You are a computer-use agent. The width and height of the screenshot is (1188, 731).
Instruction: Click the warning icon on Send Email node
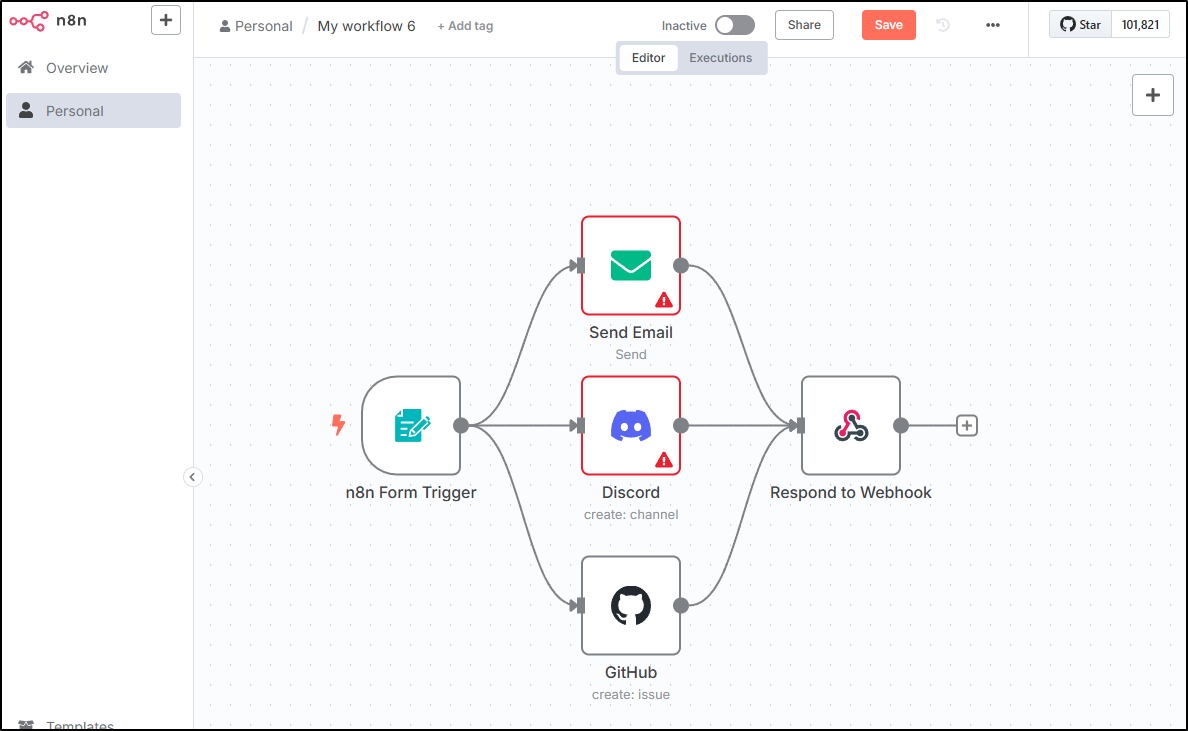click(664, 300)
